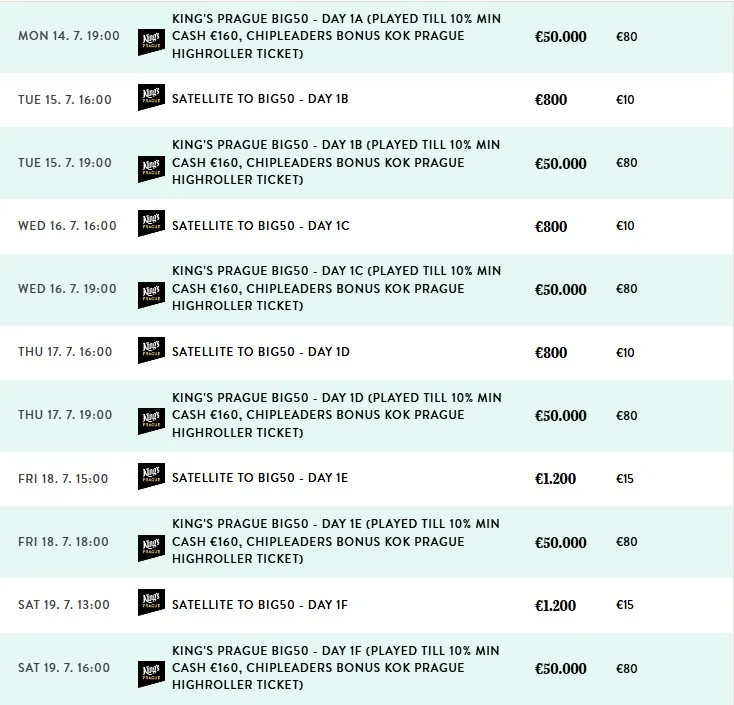Screen dimensions: 734x705
Task: Click King's logo in Thu 16:00 satellite row
Action: pyautogui.click(x=151, y=350)
